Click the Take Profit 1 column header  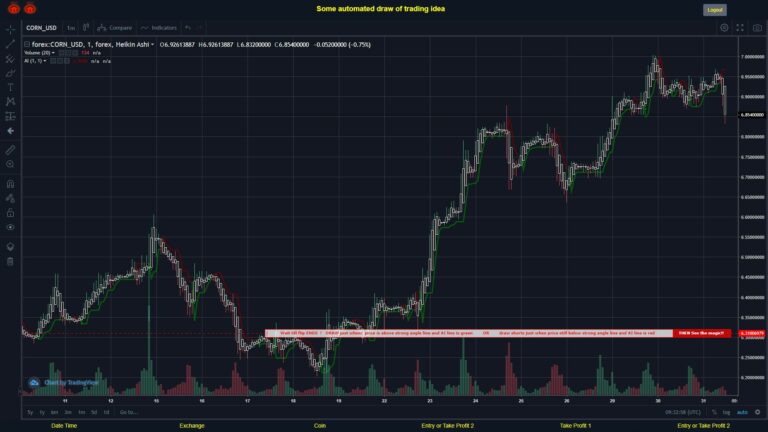(x=576, y=426)
